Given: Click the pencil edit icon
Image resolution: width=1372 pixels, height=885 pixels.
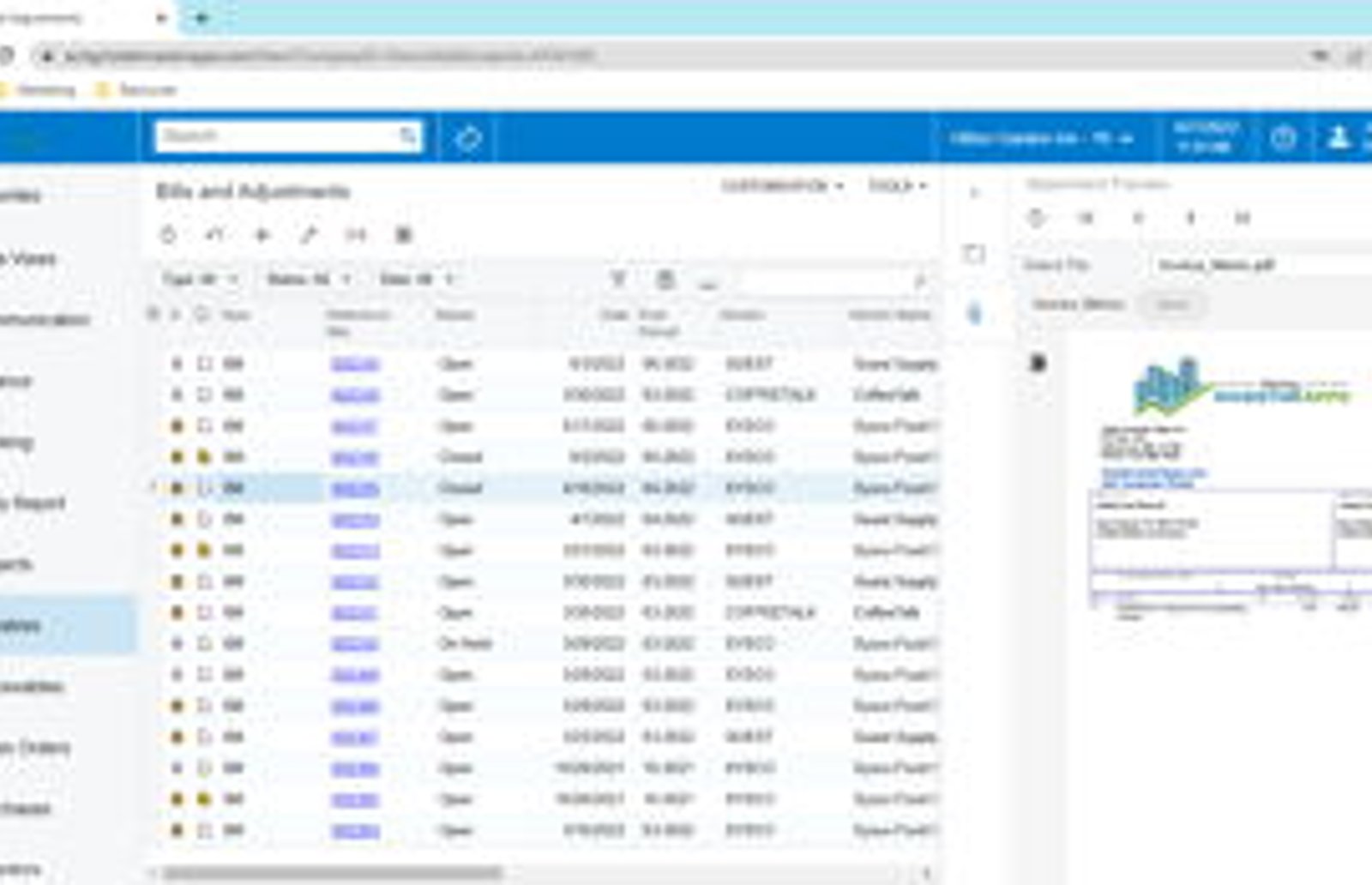Looking at the screenshot, I should 309,235.
